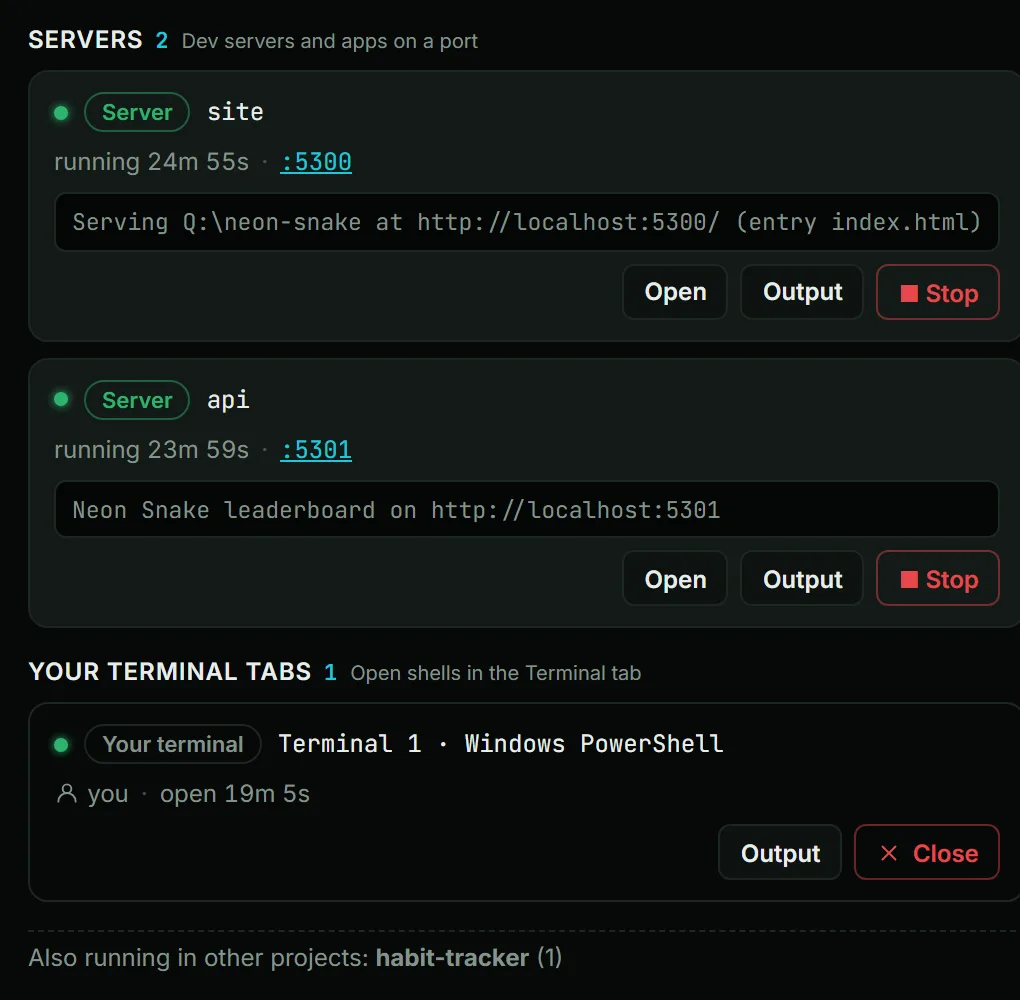
Task: View Output for the site server
Action: [x=802, y=292]
